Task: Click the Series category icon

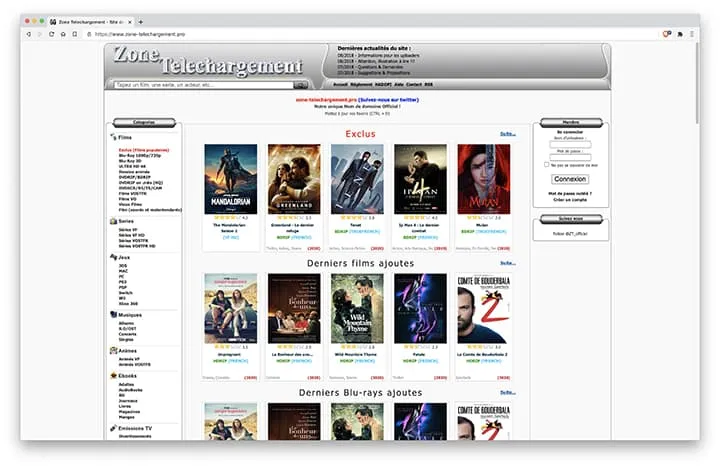Action: 113,221
